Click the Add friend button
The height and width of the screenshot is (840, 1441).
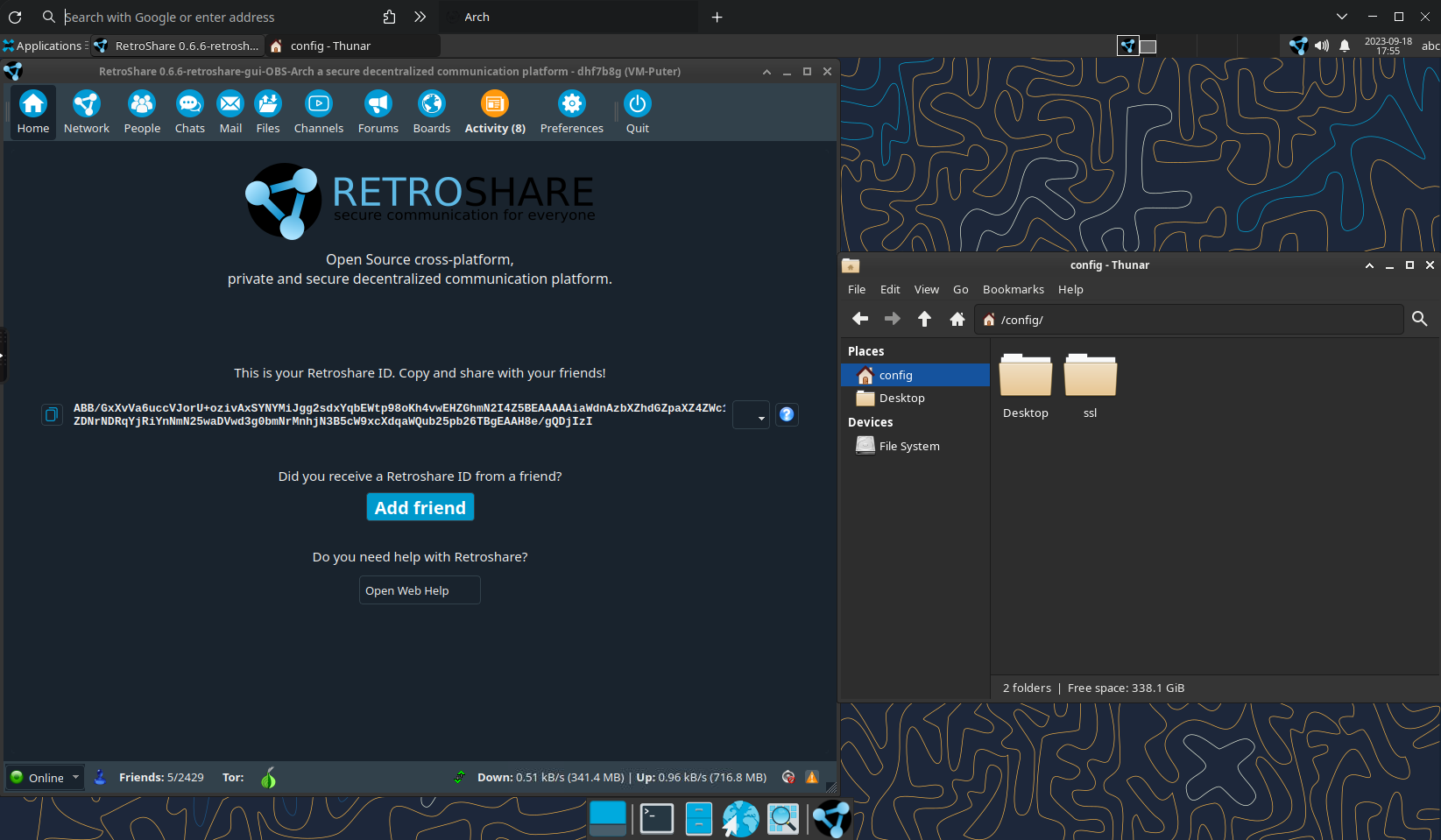click(420, 507)
